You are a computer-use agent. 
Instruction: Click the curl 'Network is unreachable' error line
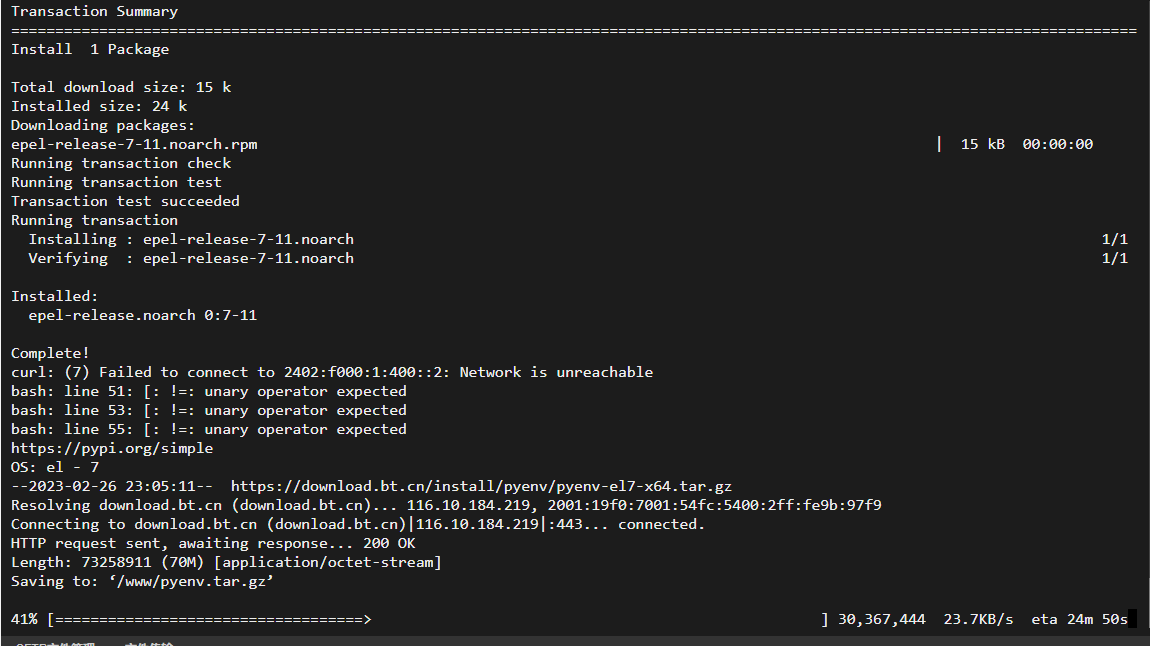point(332,372)
